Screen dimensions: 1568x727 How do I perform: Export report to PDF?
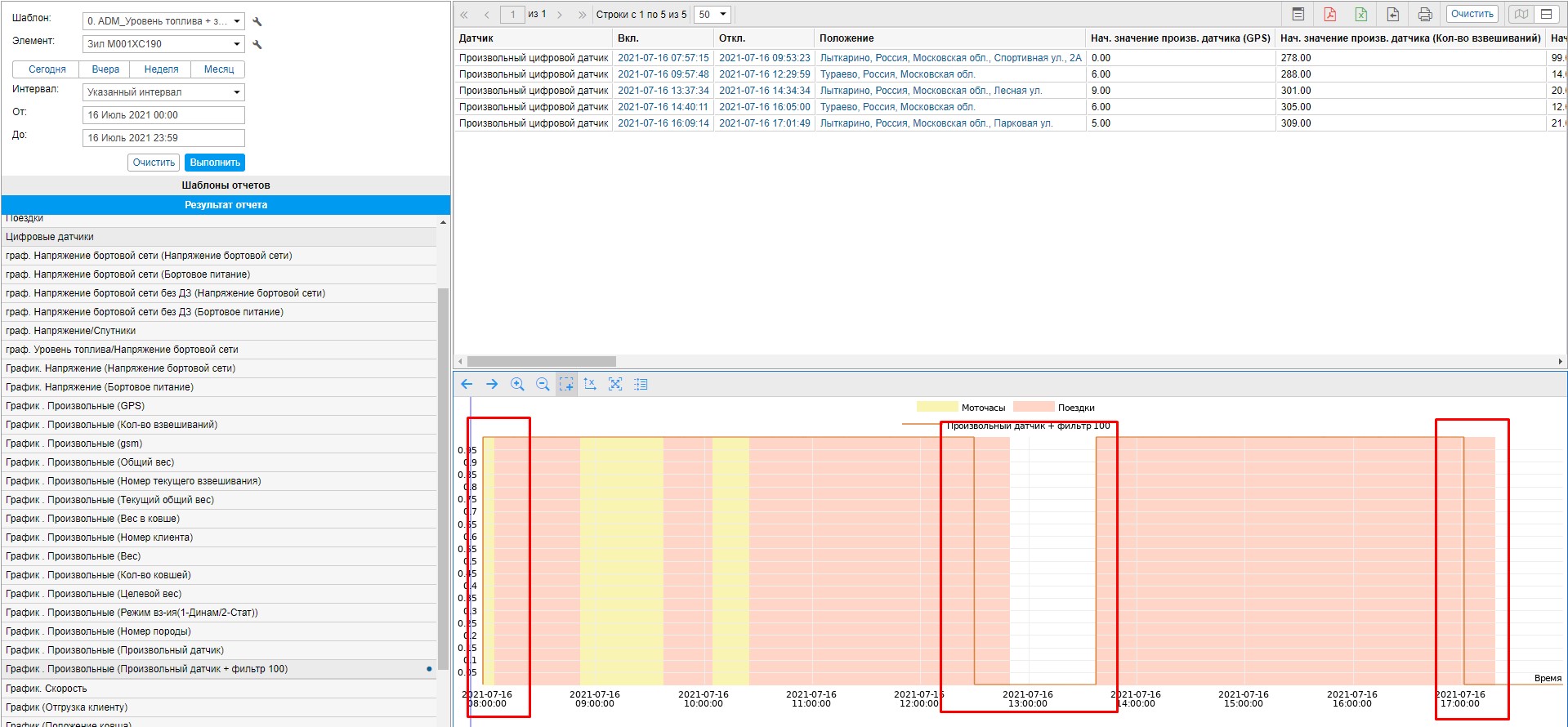click(1329, 14)
